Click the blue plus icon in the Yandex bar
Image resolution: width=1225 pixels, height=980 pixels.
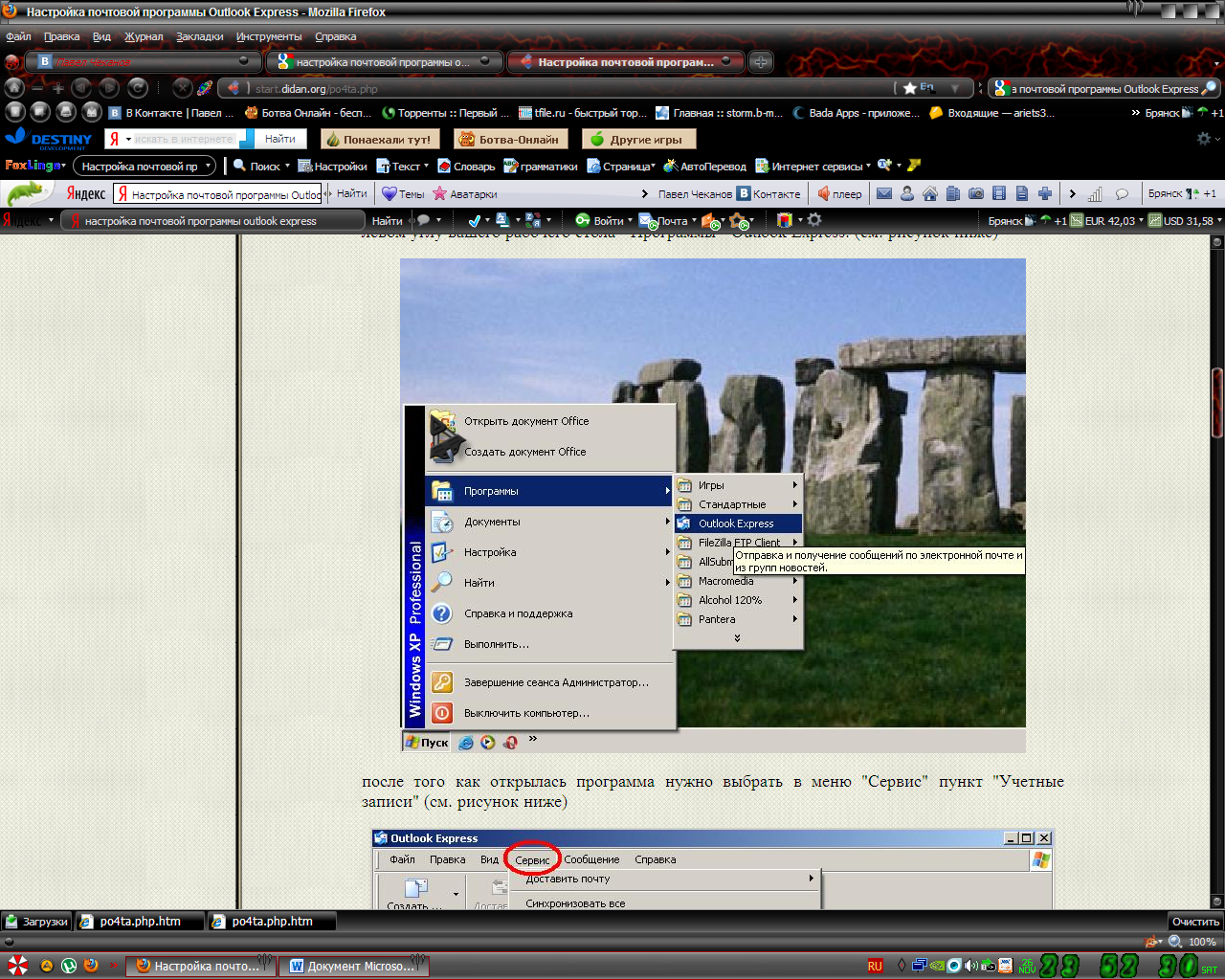click(1045, 193)
